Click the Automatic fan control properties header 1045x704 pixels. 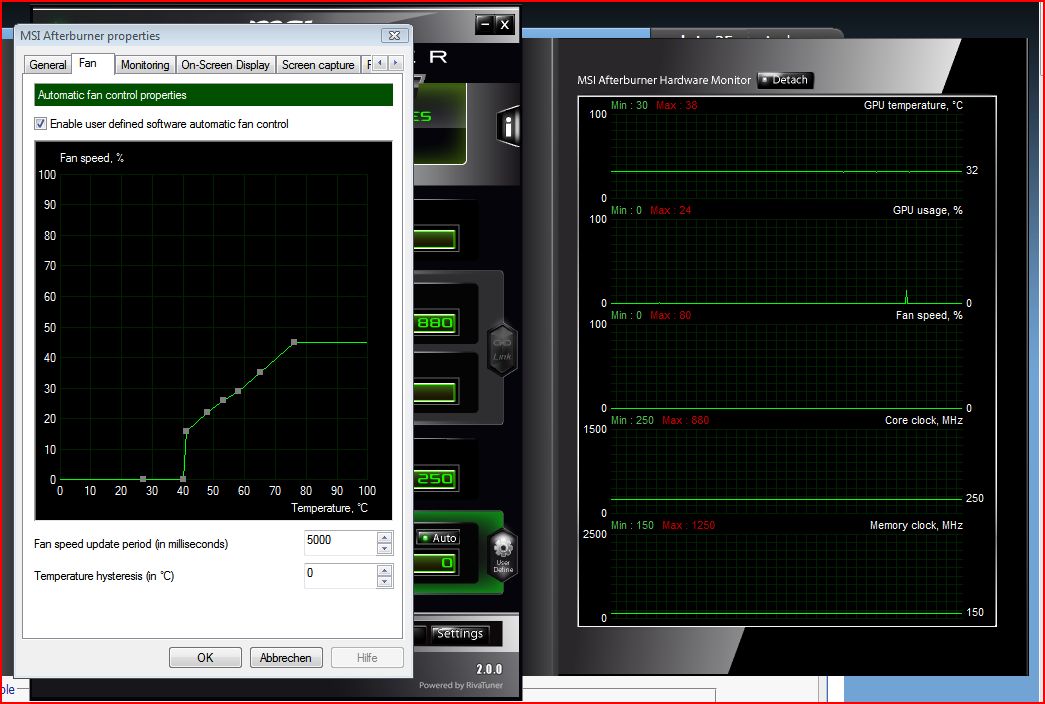pos(213,95)
